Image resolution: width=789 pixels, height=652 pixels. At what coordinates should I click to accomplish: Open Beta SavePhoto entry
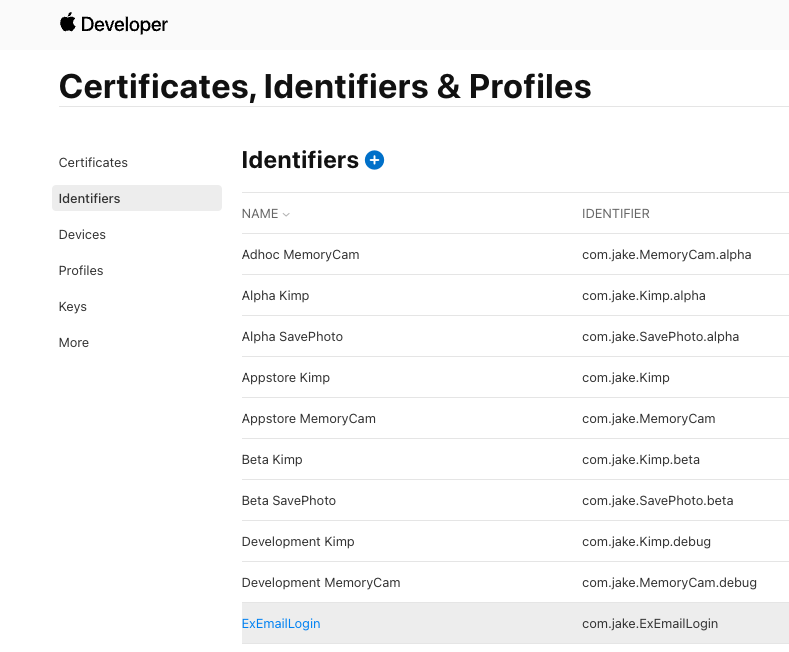point(288,500)
